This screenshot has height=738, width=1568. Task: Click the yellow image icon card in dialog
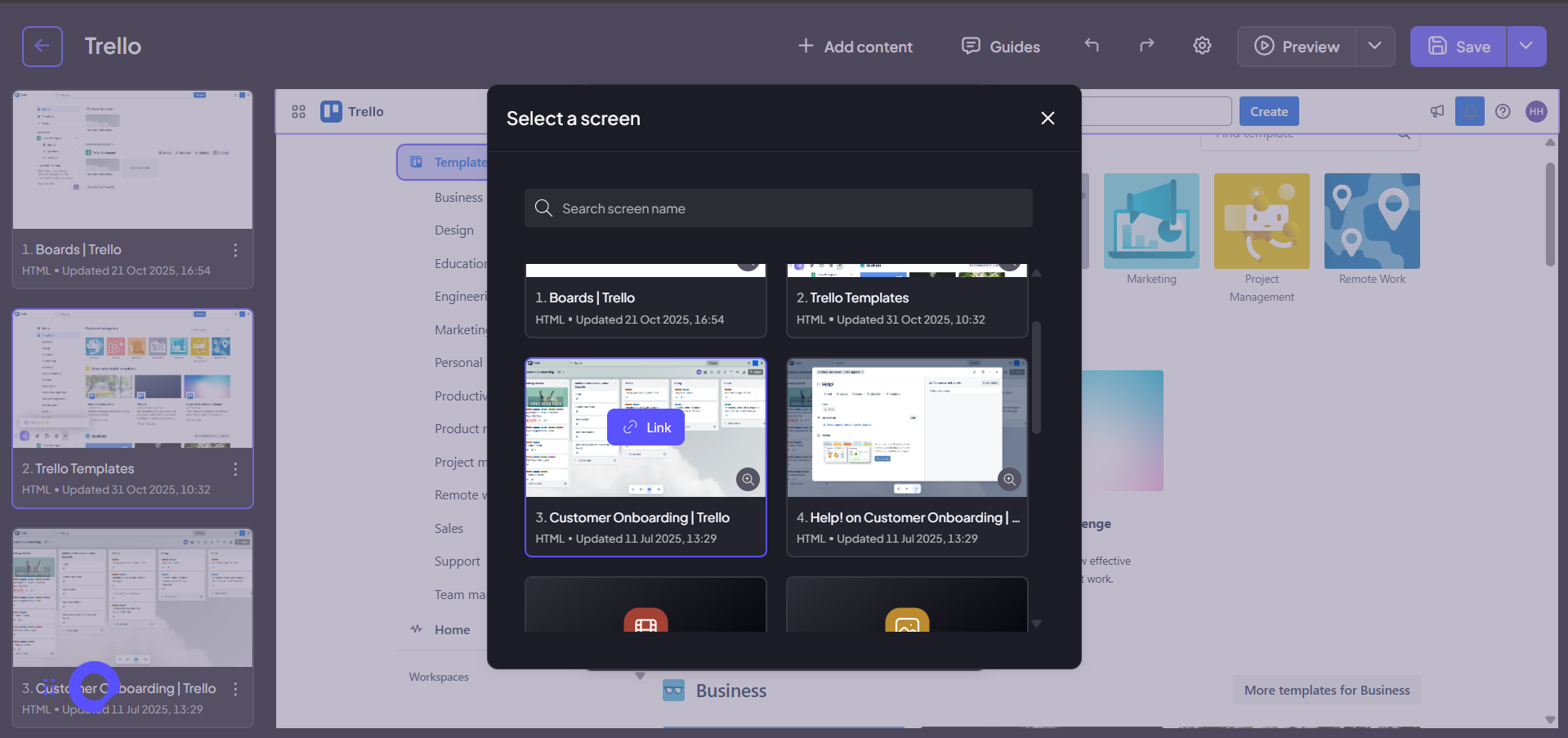(907, 605)
